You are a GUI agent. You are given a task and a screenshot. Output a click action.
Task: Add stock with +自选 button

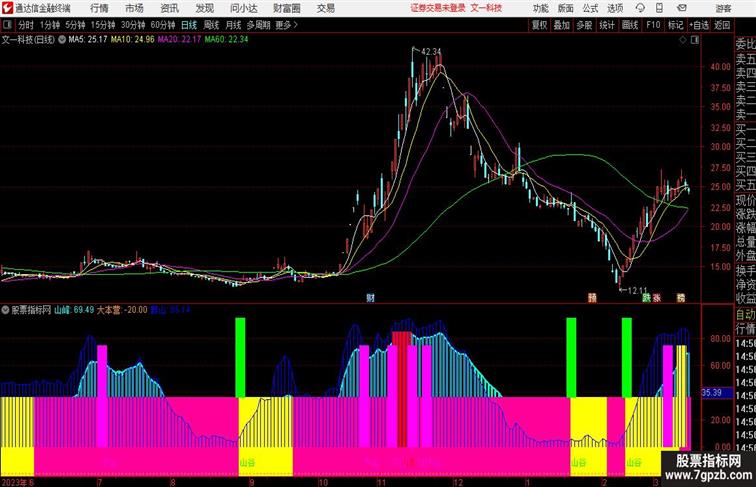click(x=699, y=25)
